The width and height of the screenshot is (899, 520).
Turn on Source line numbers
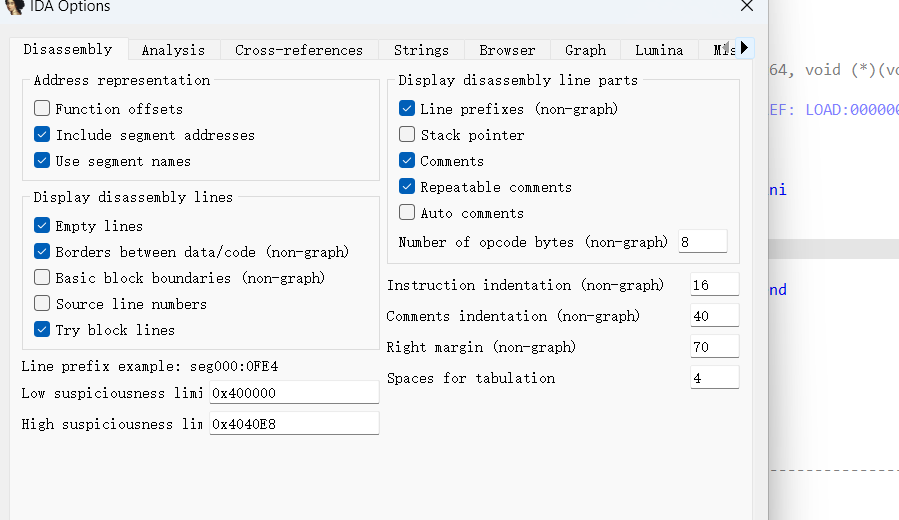click(x=42, y=303)
